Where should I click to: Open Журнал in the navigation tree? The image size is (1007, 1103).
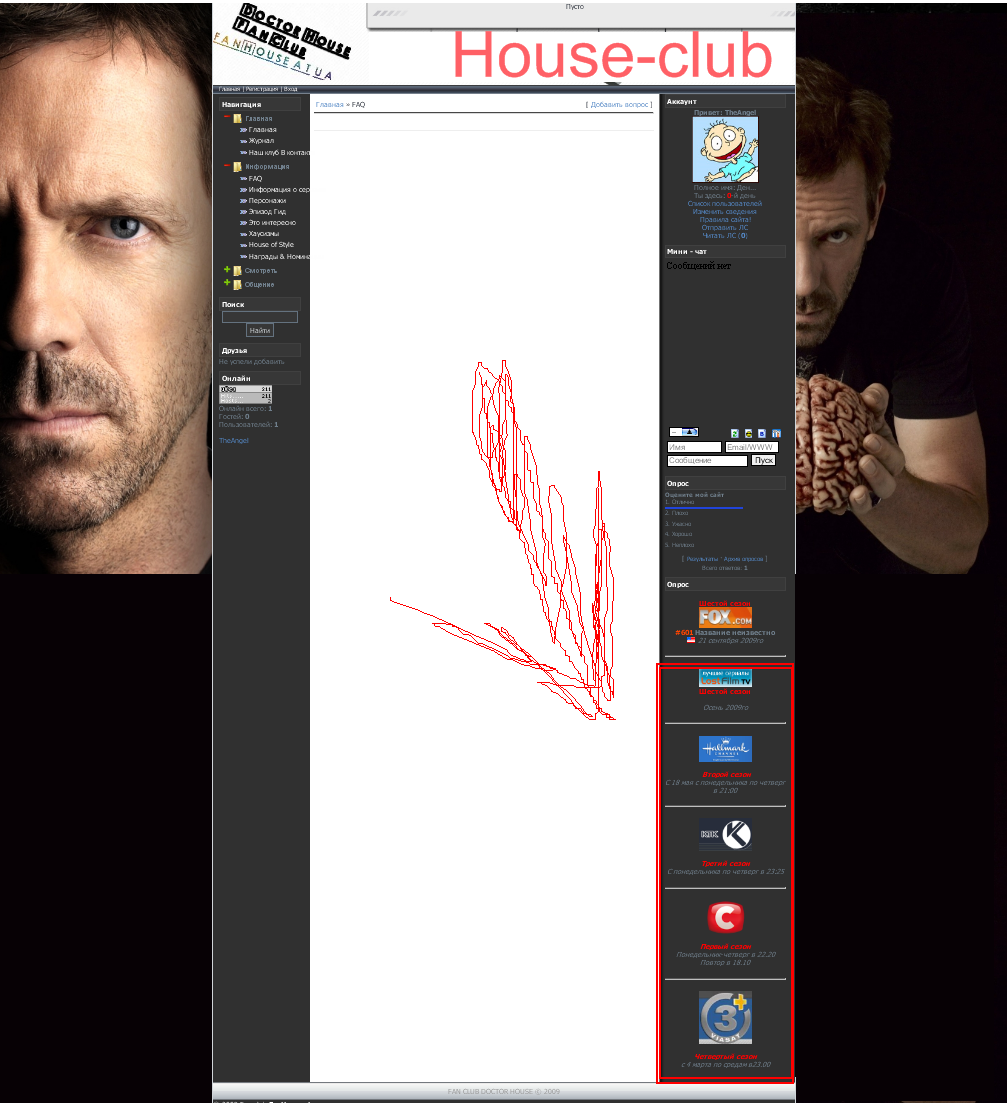pos(261,141)
